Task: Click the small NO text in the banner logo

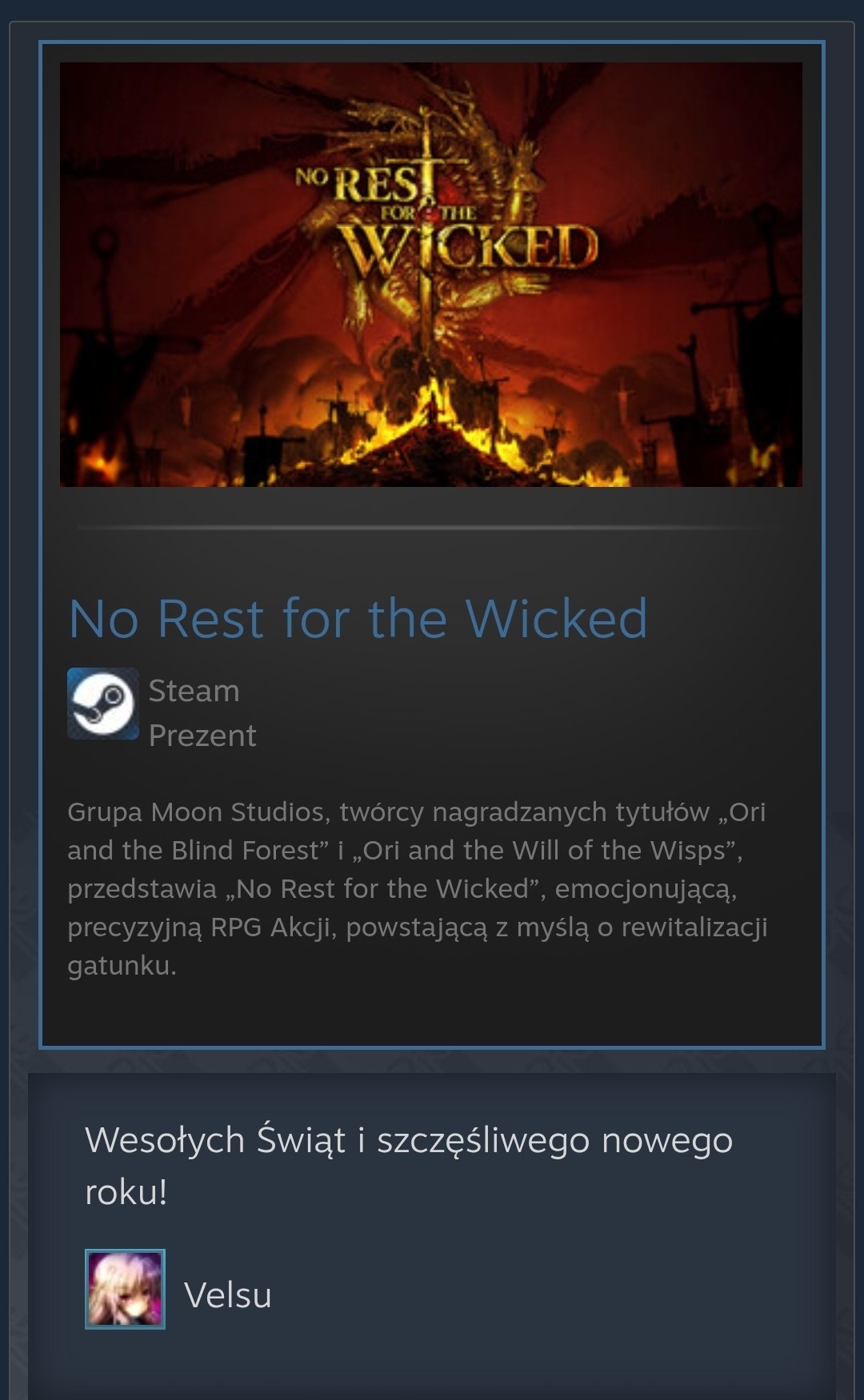Action: (311, 175)
